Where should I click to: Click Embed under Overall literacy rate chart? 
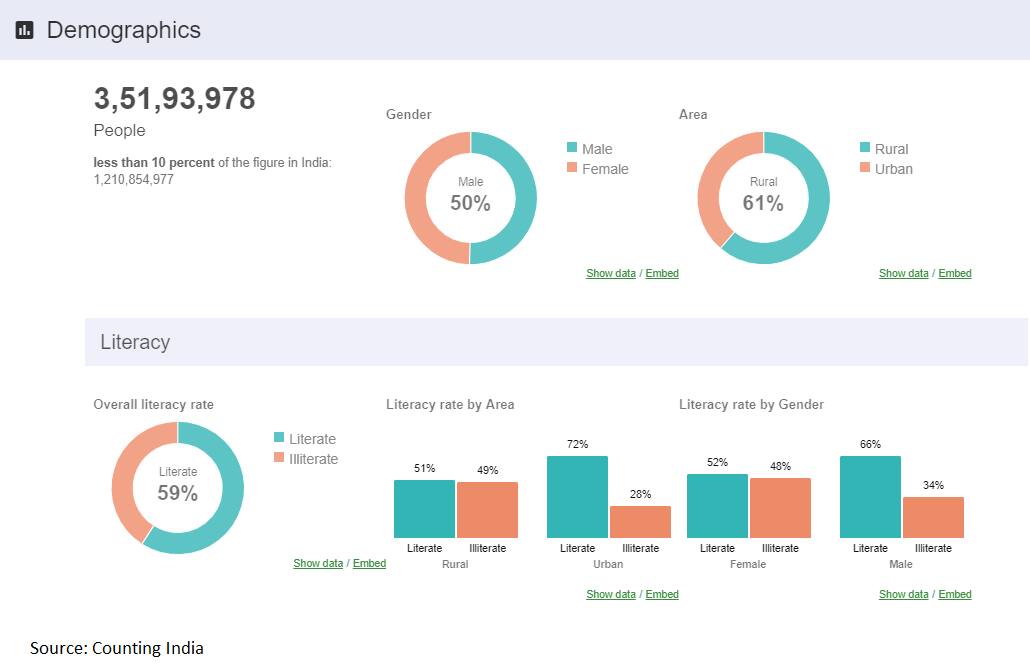point(369,563)
